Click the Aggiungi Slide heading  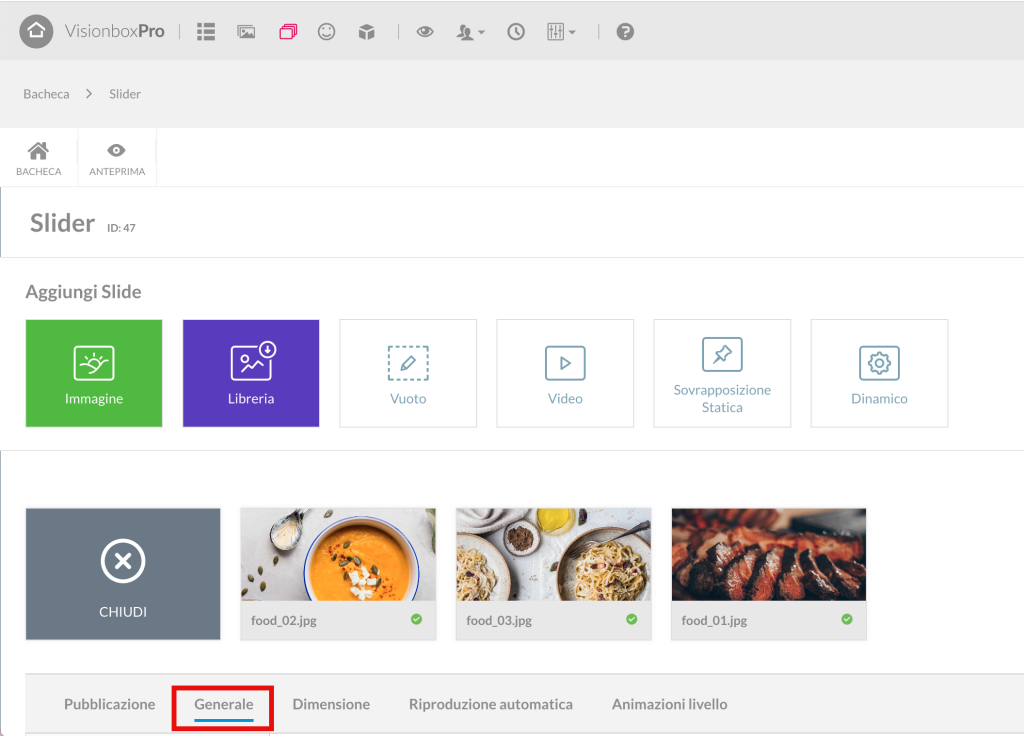(84, 292)
